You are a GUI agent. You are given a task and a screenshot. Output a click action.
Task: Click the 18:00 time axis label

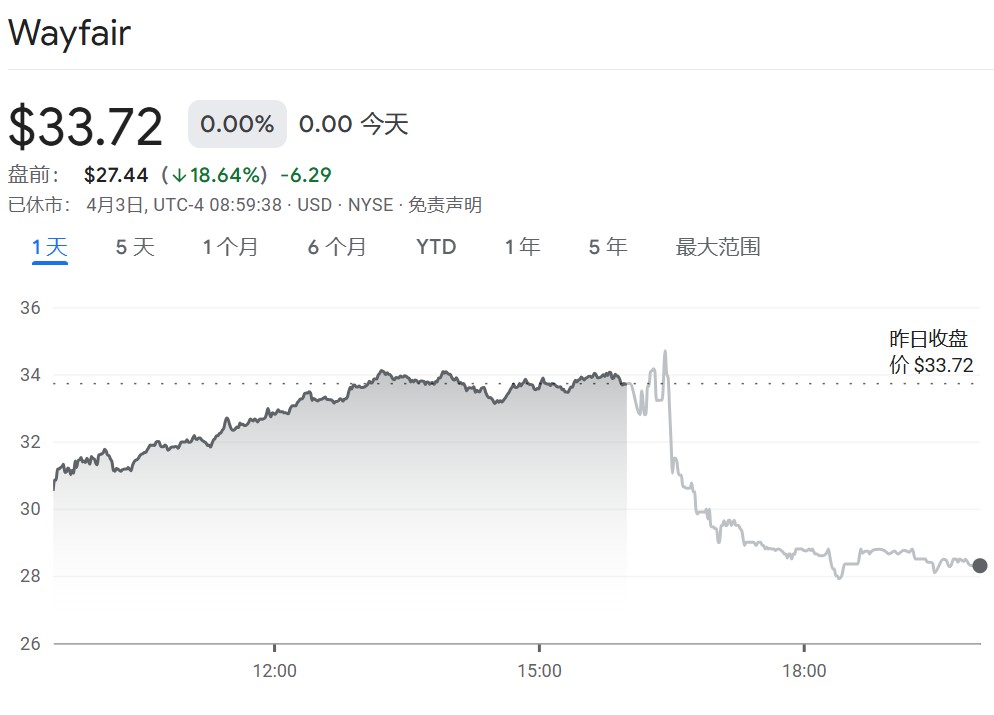click(804, 671)
